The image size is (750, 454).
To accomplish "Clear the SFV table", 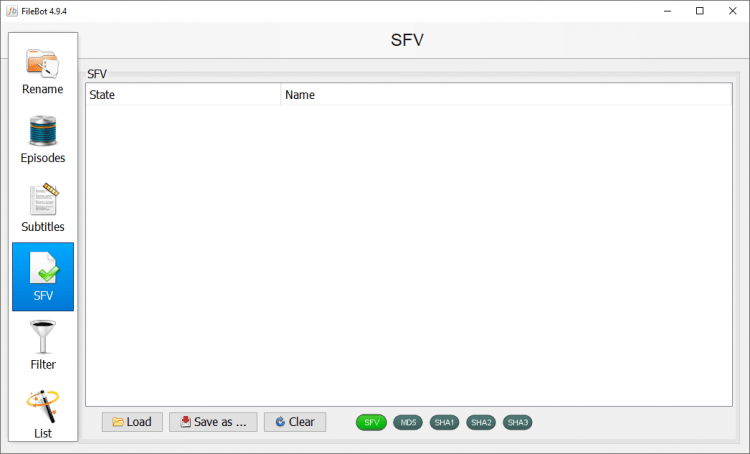I will [x=295, y=422].
